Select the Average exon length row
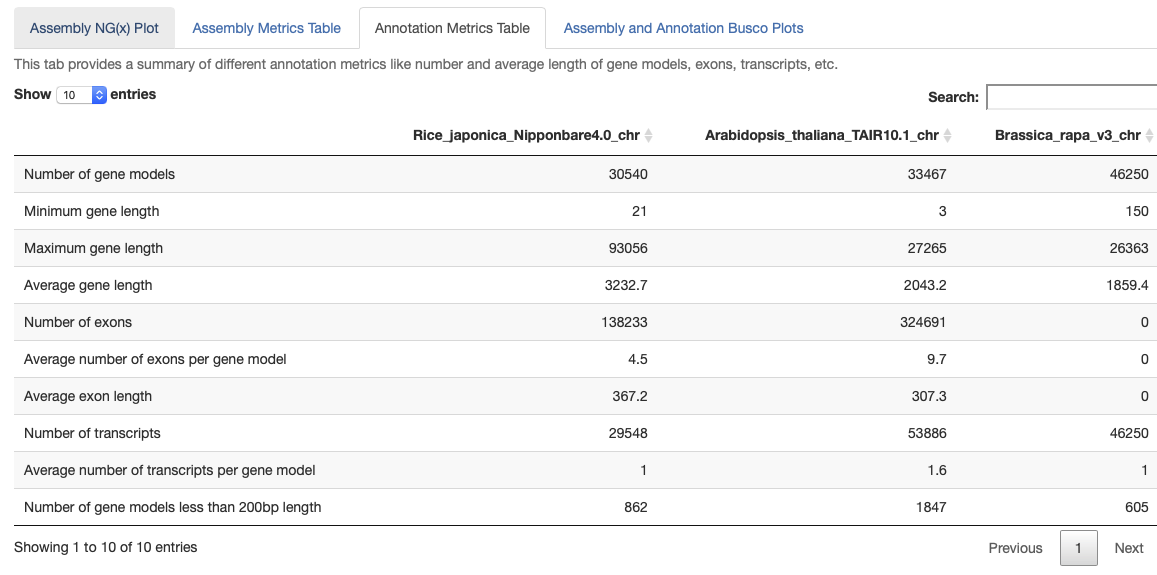Screen dimensions: 1157x575 click(x=88, y=396)
